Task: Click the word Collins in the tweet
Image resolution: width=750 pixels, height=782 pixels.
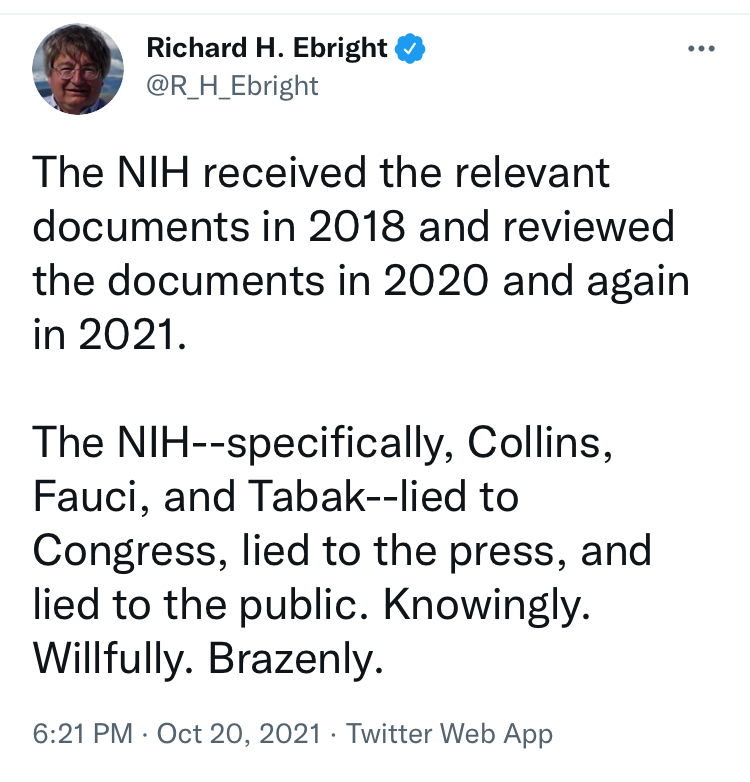Action: coord(535,442)
